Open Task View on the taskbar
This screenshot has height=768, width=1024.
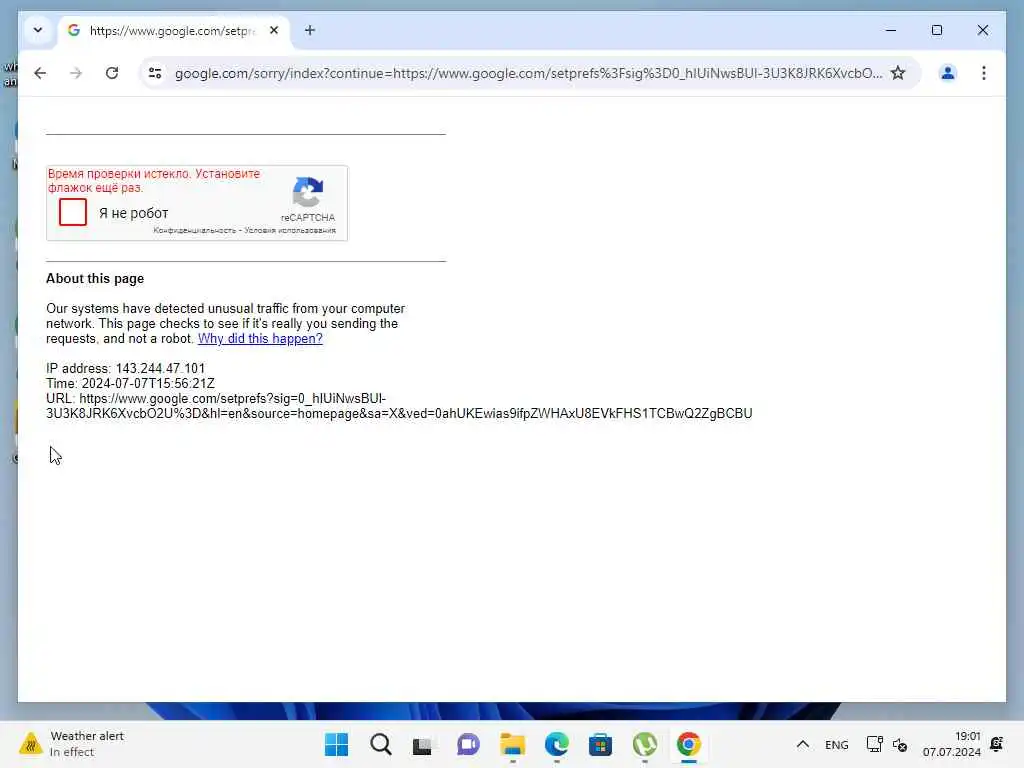pos(423,744)
